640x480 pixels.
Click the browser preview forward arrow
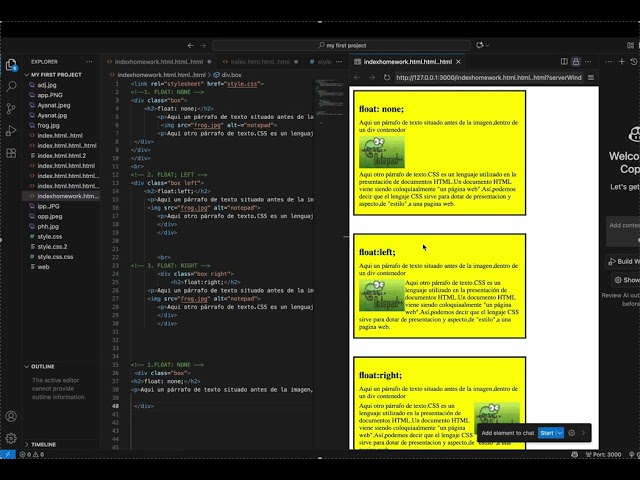point(371,77)
